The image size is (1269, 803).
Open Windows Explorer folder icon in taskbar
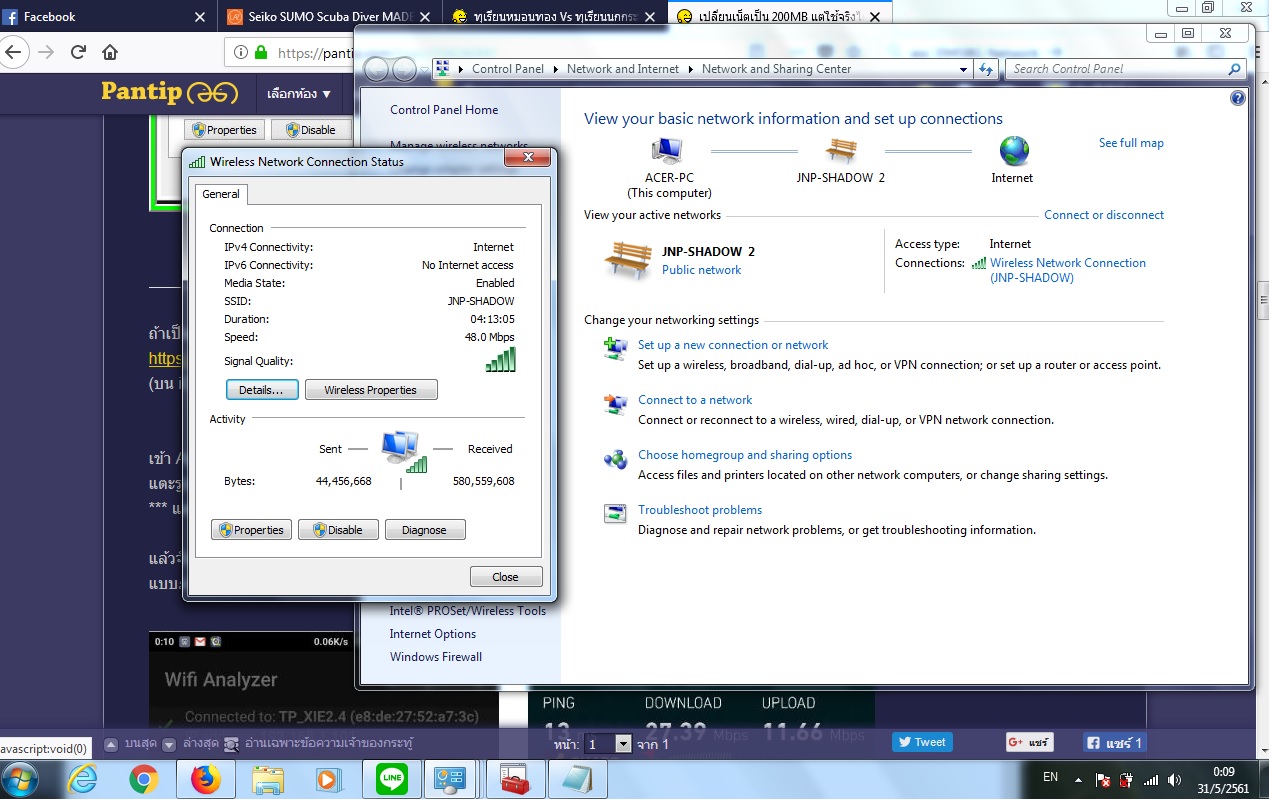pos(267,780)
